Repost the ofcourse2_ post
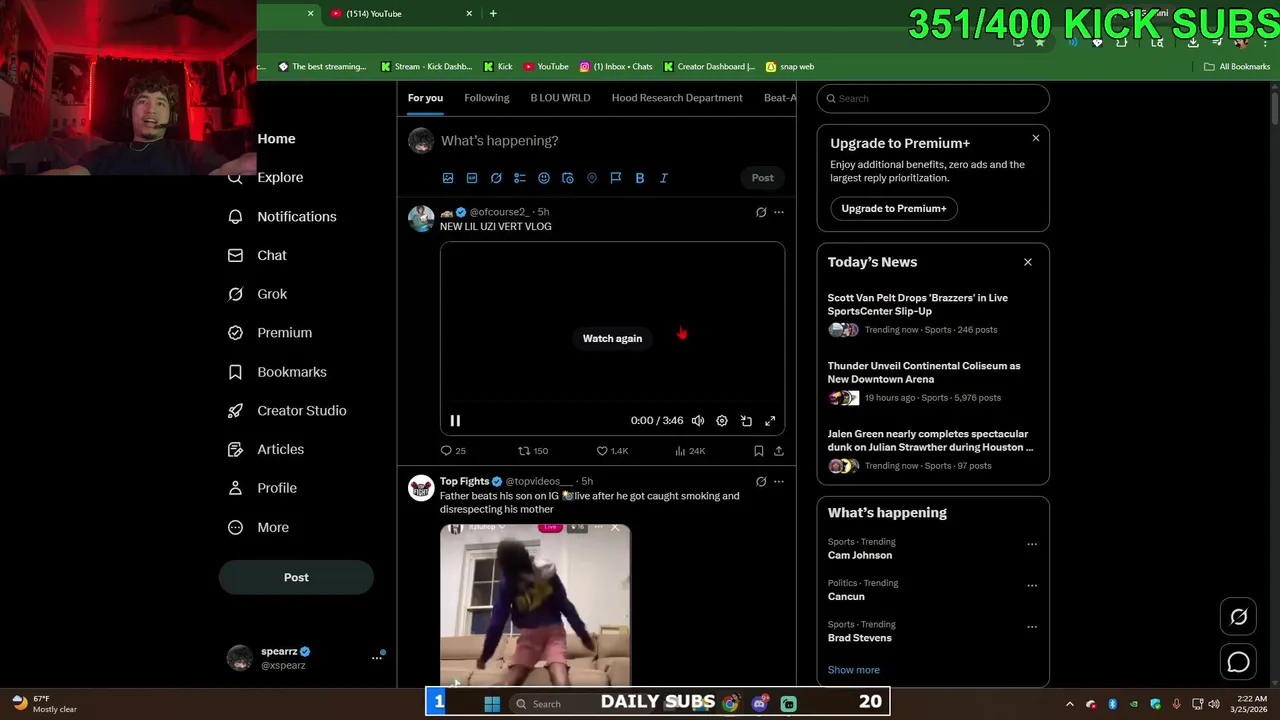 (533, 451)
